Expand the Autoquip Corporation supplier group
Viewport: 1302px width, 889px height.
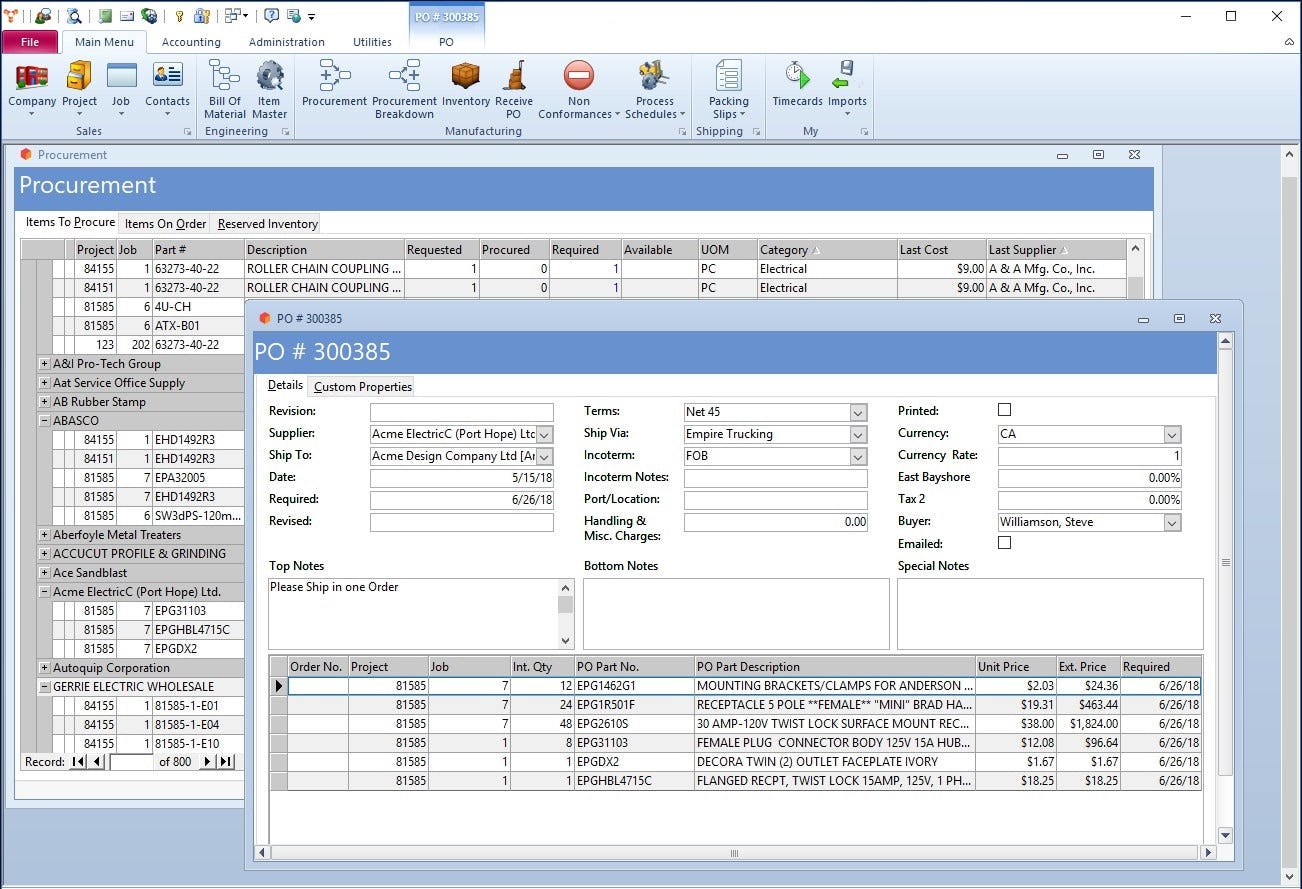(x=44, y=668)
